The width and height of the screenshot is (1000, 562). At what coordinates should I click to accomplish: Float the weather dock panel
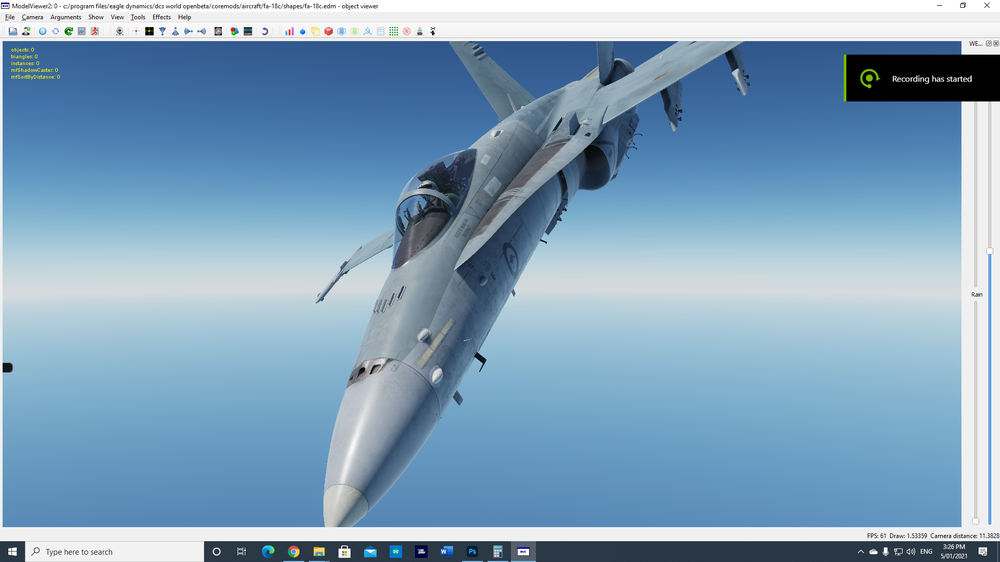coord(989,43)
